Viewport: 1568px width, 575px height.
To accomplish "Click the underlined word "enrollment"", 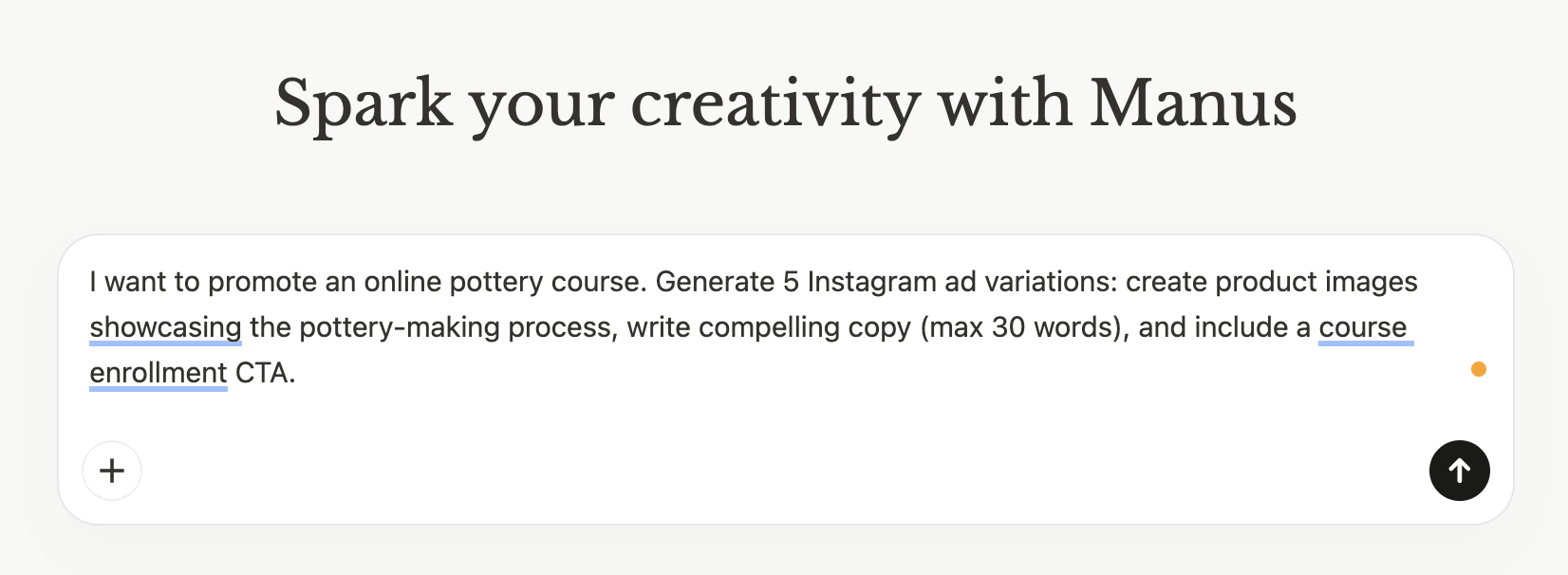I will pyautogui.click(x=158, y=373).
